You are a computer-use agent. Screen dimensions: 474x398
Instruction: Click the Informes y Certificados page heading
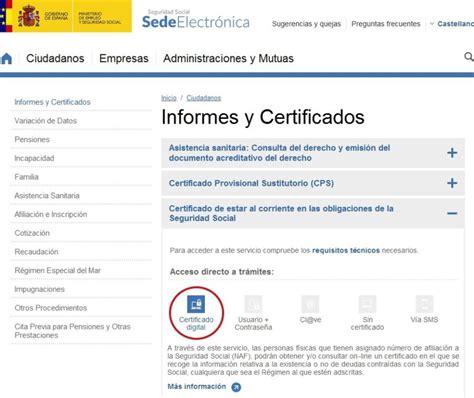263,117
